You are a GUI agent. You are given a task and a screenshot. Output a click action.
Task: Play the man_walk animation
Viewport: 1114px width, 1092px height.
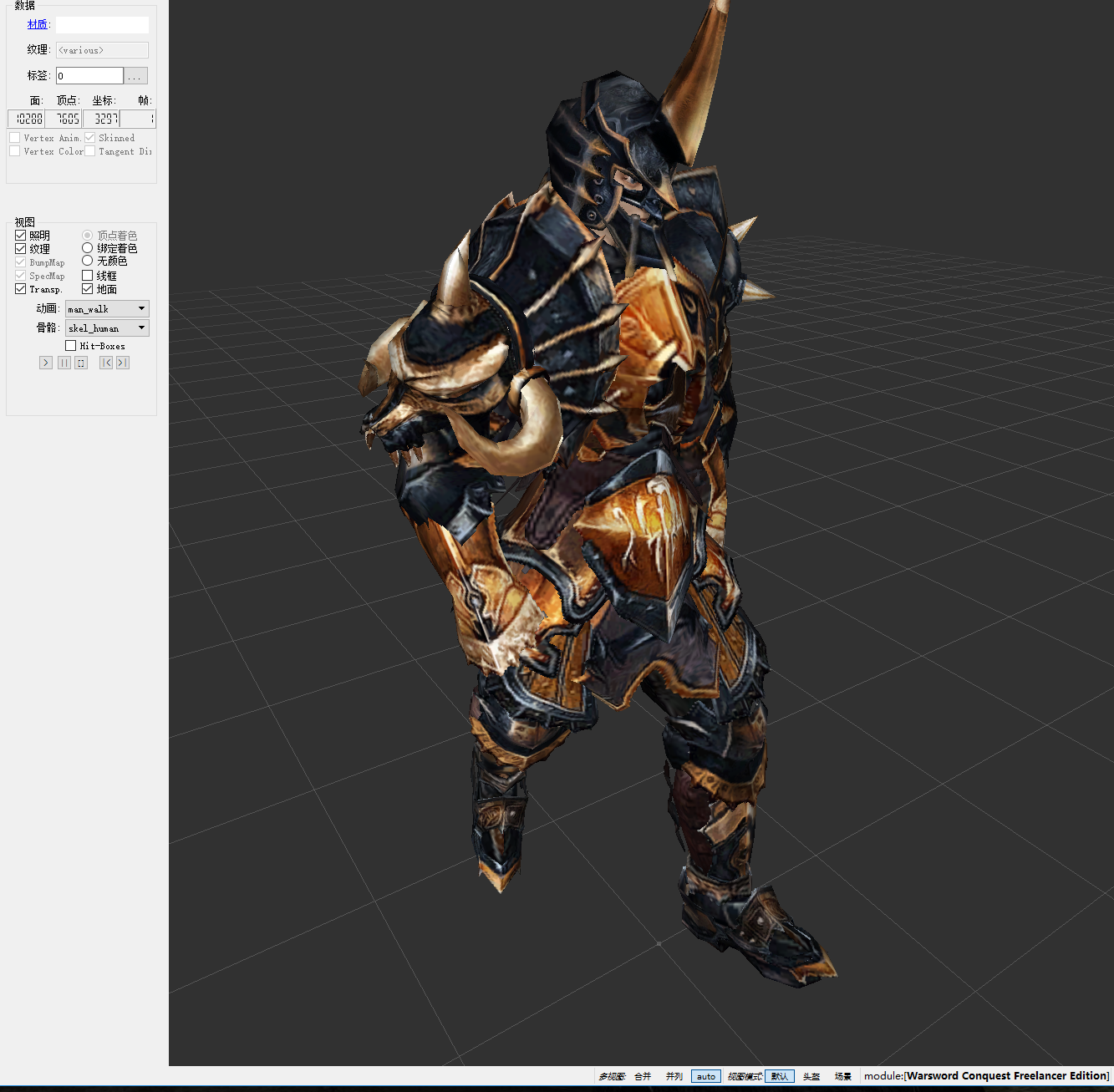[46, 363]
